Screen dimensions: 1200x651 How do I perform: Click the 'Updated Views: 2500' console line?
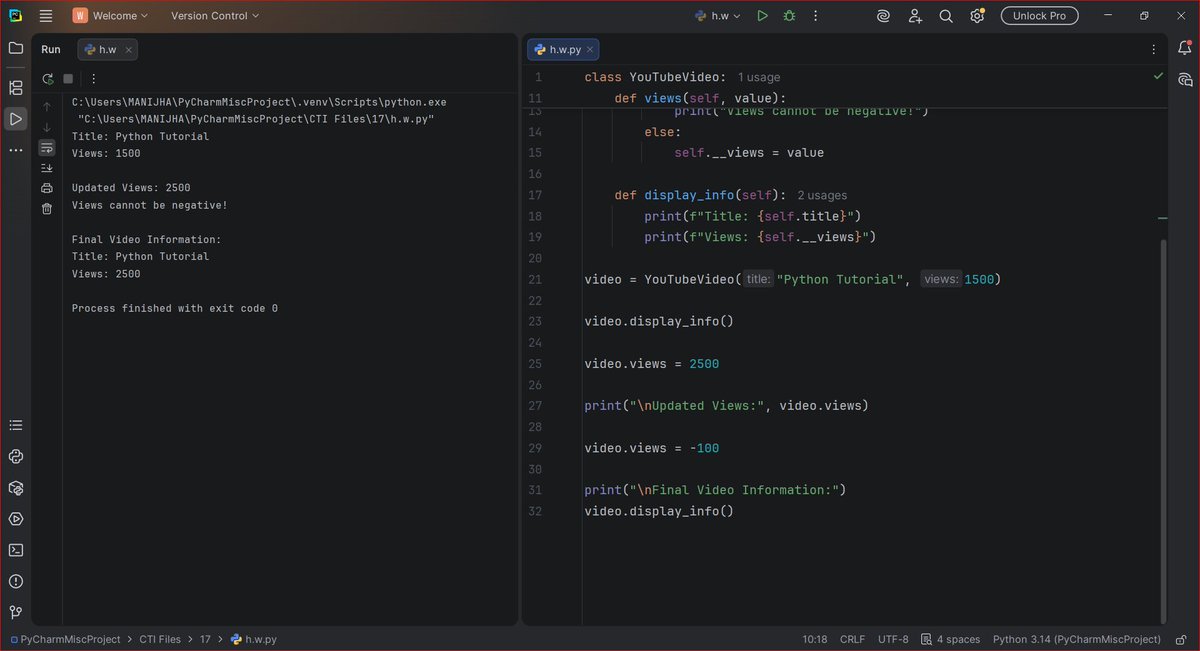pyautogui.click(x=131, y=188)
